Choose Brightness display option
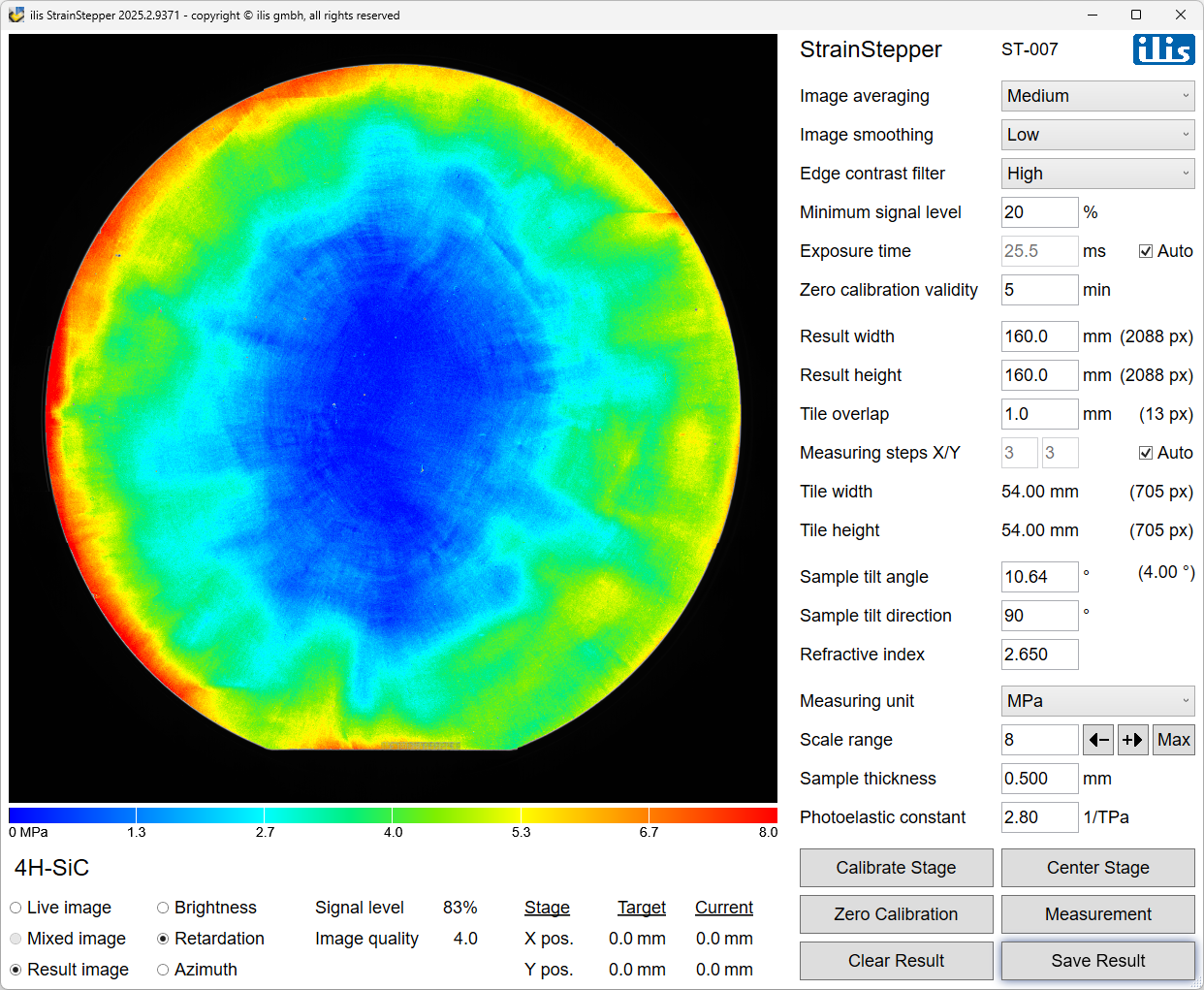 coord(163,908)
